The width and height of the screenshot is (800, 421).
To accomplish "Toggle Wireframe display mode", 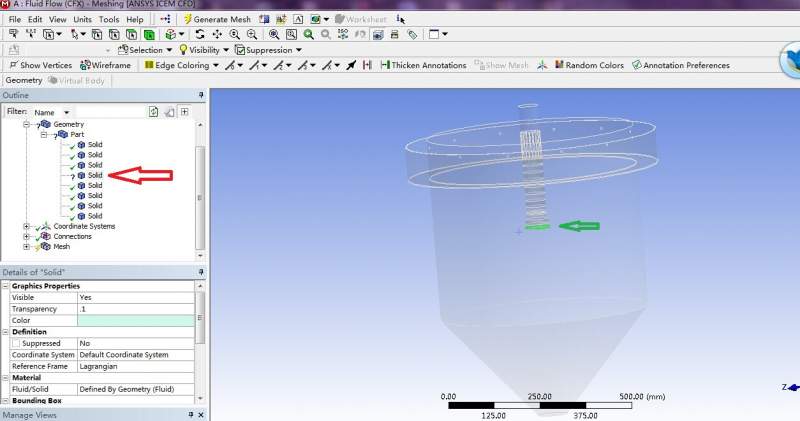I will (106, 65).
